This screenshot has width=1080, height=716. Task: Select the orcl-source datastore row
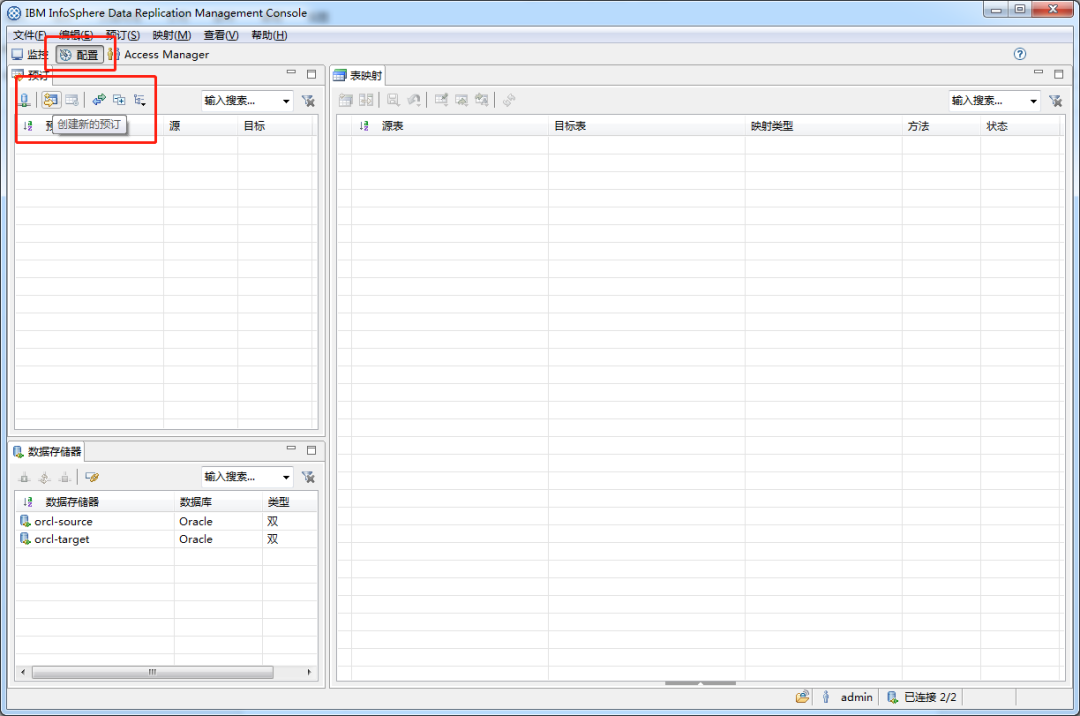click(x=166, y=521)
